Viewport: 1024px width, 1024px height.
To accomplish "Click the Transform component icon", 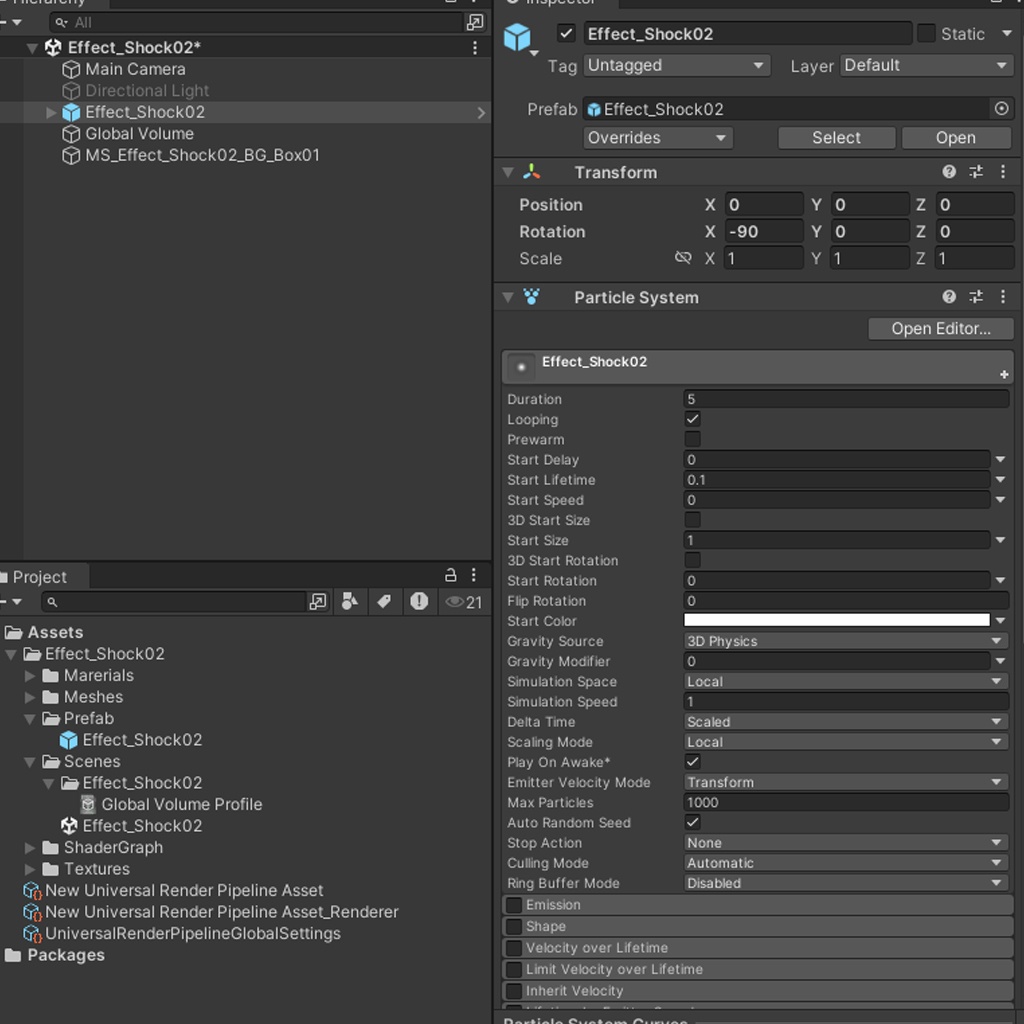I will tap(531, 172).
